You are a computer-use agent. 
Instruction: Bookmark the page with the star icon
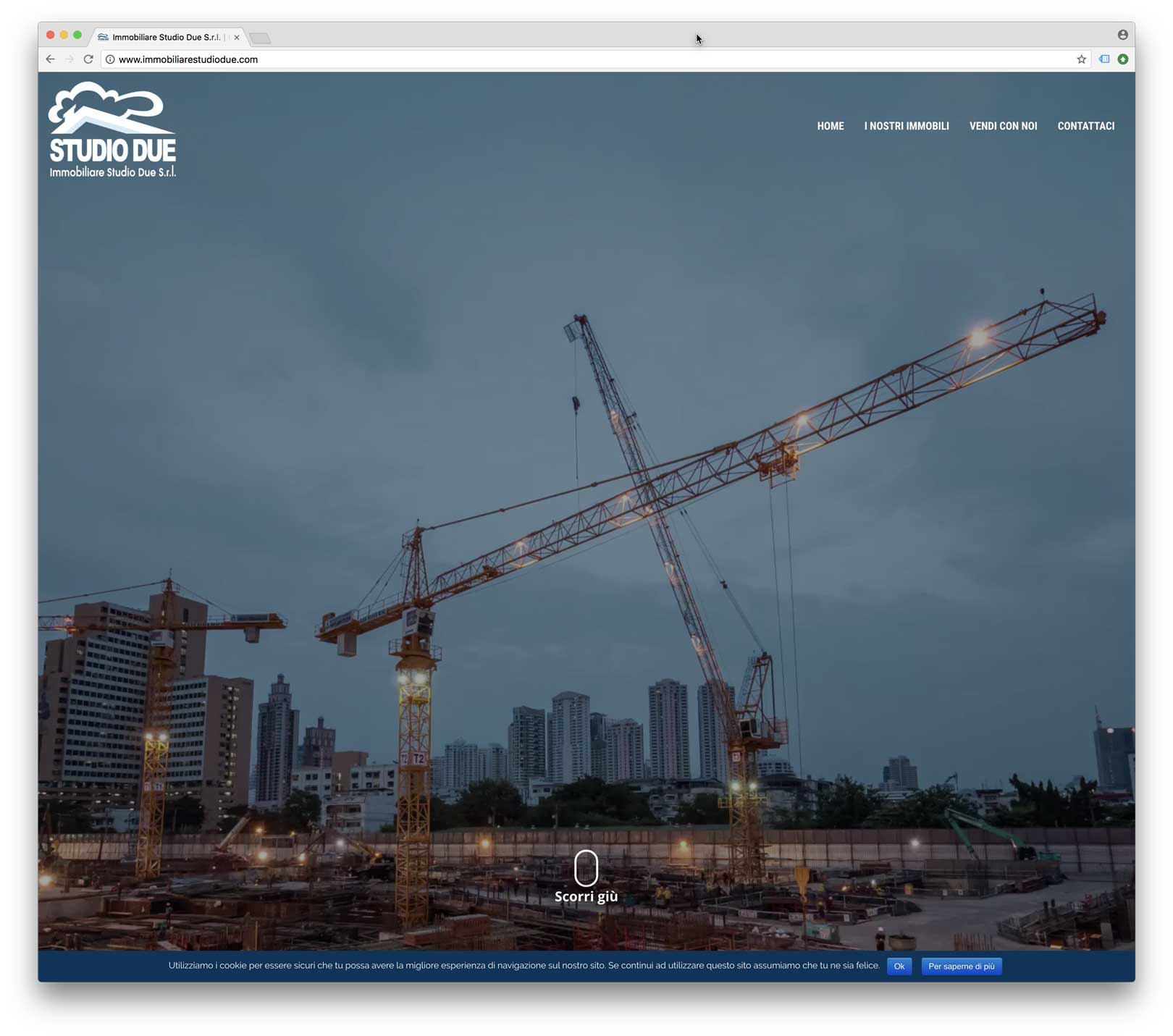pyautogui.click(x=1081, y=59)
